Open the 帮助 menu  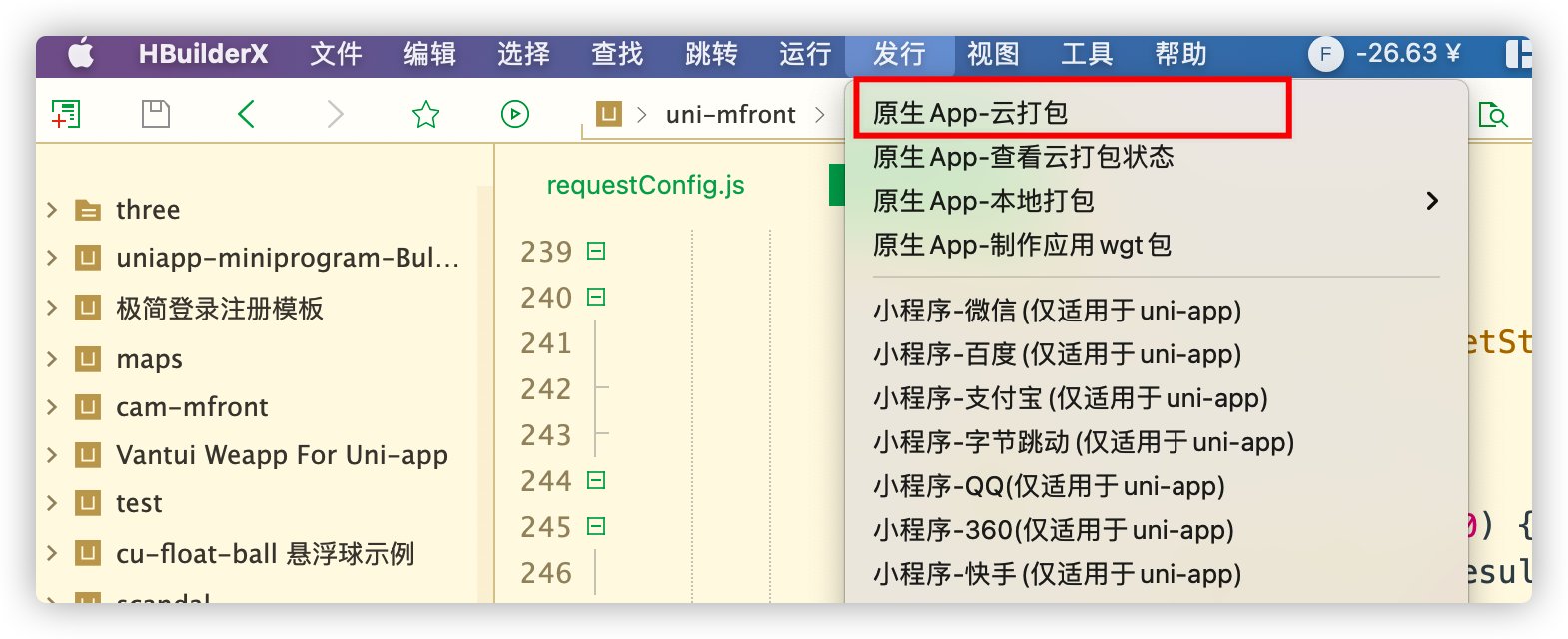pos(1180,54)
